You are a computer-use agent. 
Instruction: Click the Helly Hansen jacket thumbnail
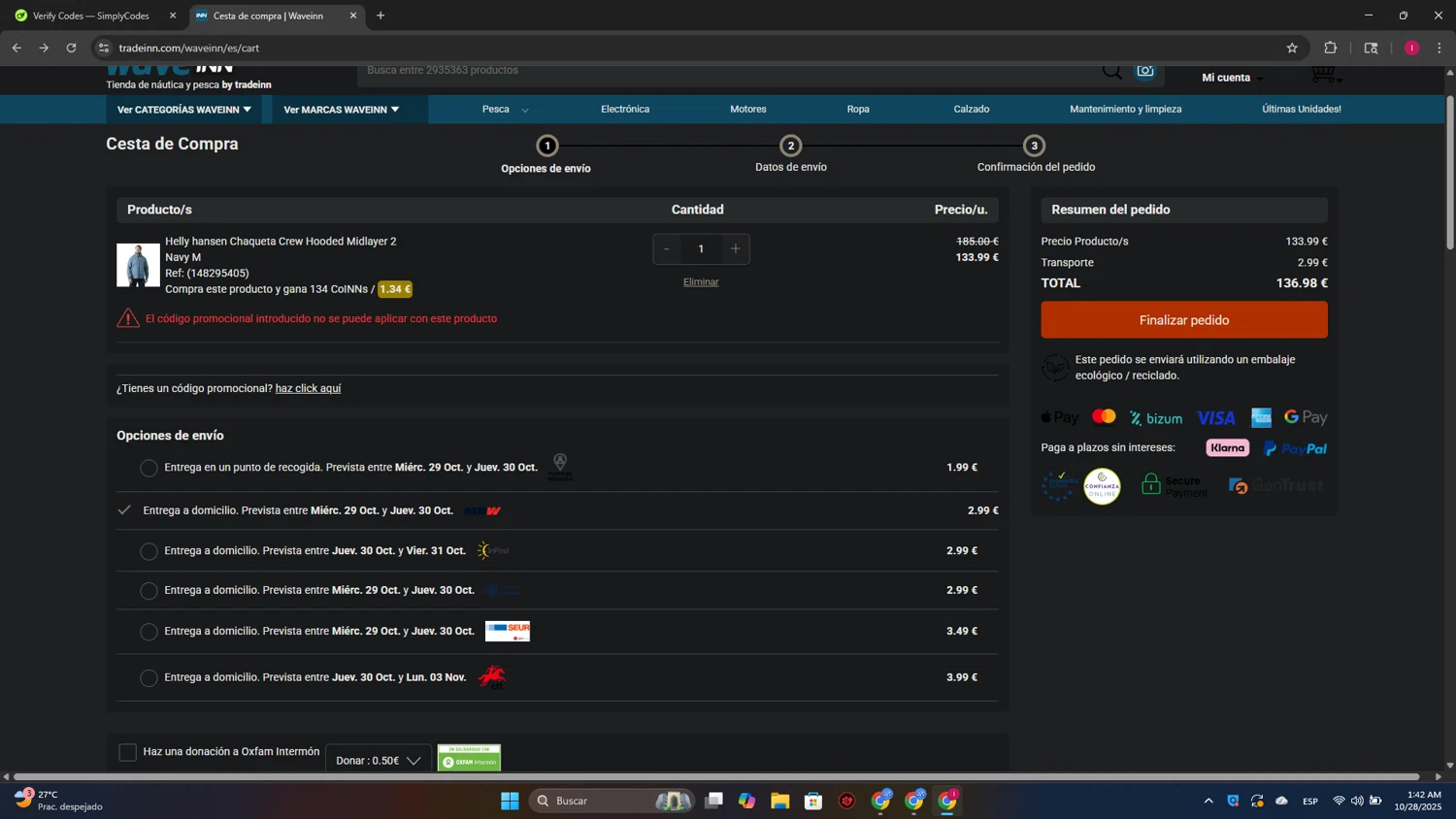[138, 265]
